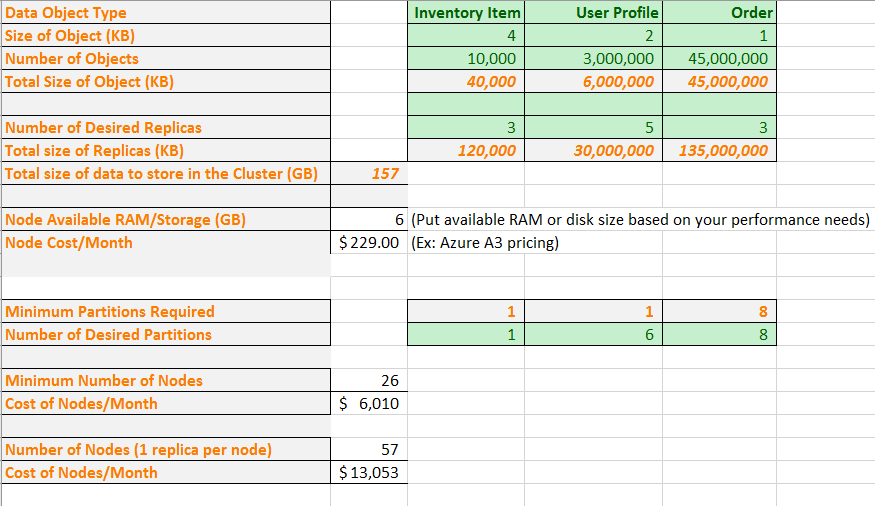Click the 'Total Size of Object (KB)' label

tap(166, 81)
